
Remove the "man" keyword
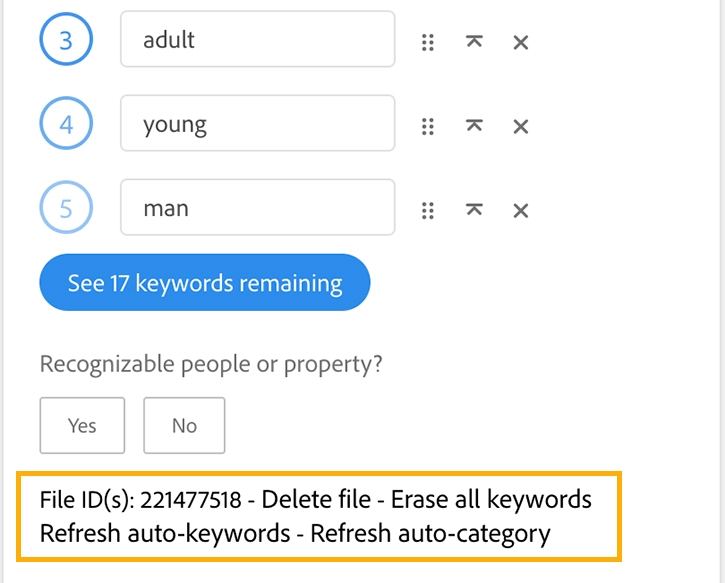click(x=521, y=211)
